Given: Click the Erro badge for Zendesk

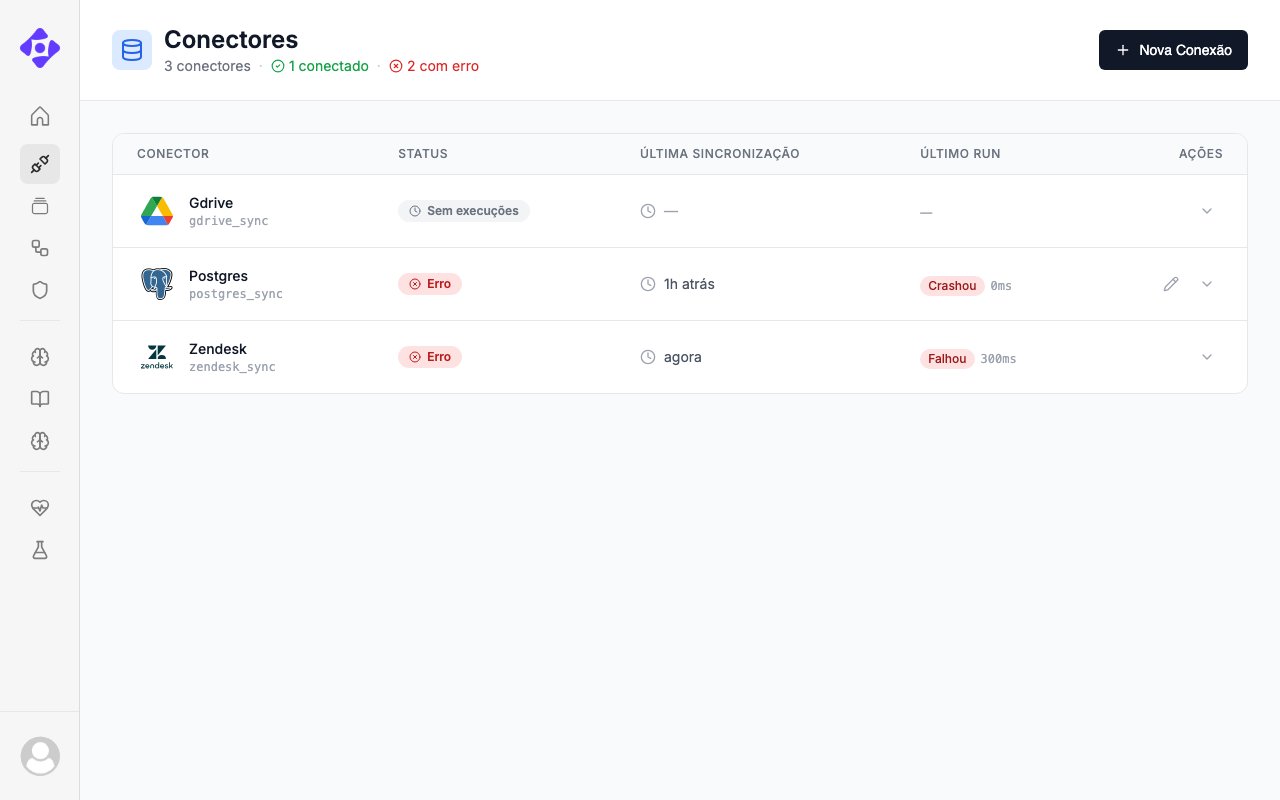Looking at the screenshot, I should 430,357.
